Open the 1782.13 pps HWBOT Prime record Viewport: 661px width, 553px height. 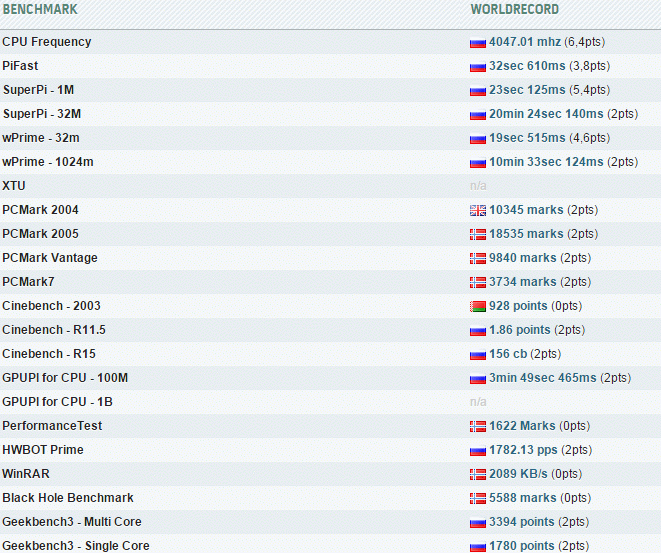coord(523,450)
